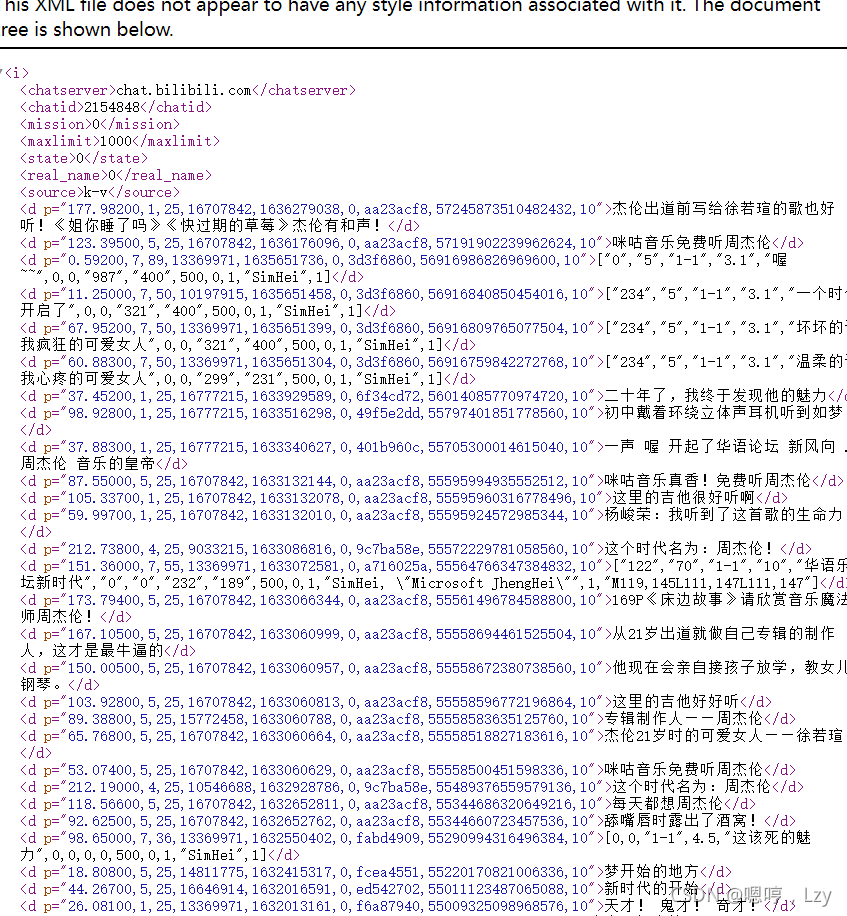
Task: Click the text 咪咕音乐真香！免费听周杰伦
Action: pos(707,481)
